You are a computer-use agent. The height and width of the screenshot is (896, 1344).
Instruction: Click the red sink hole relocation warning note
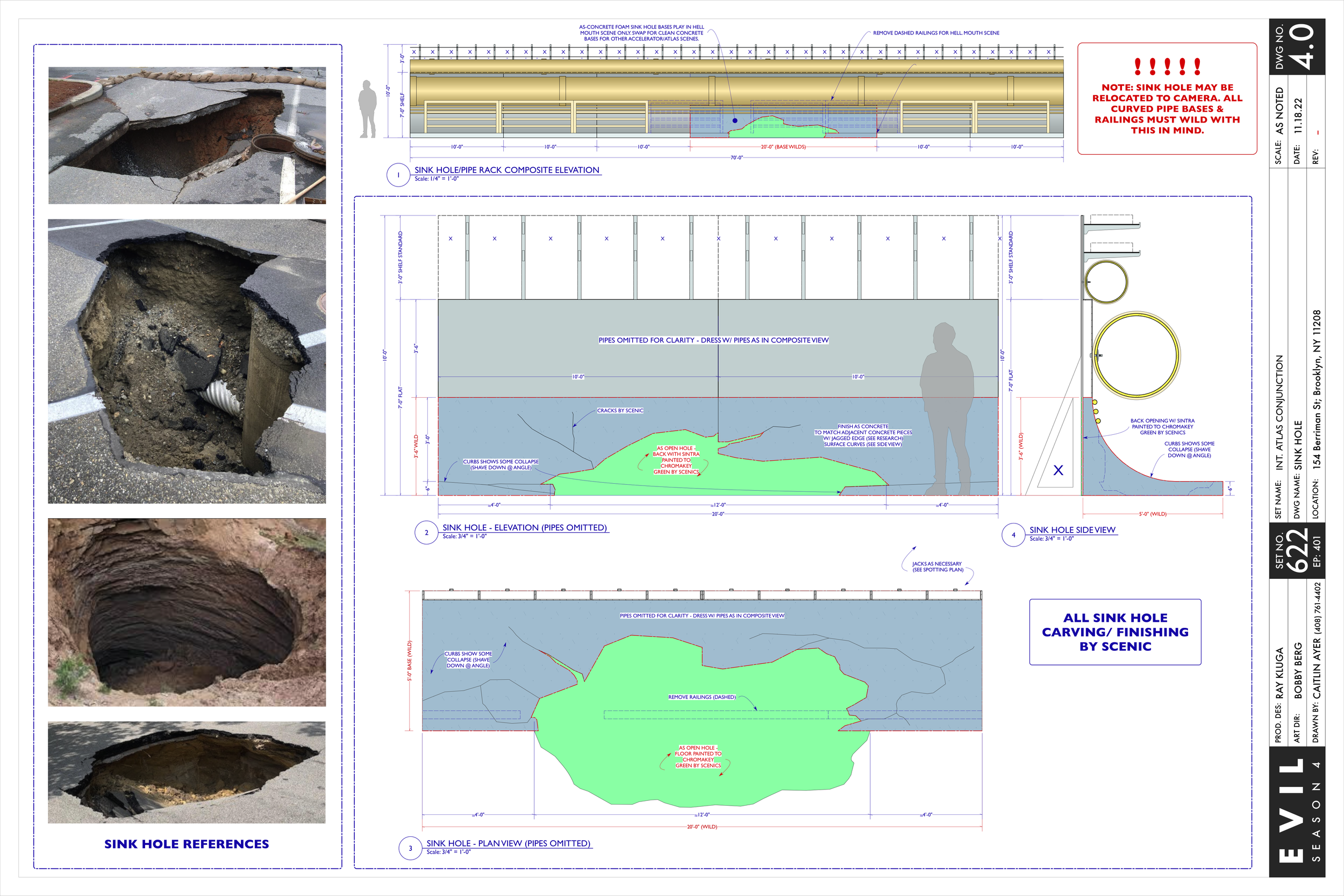pos(1167,98)
